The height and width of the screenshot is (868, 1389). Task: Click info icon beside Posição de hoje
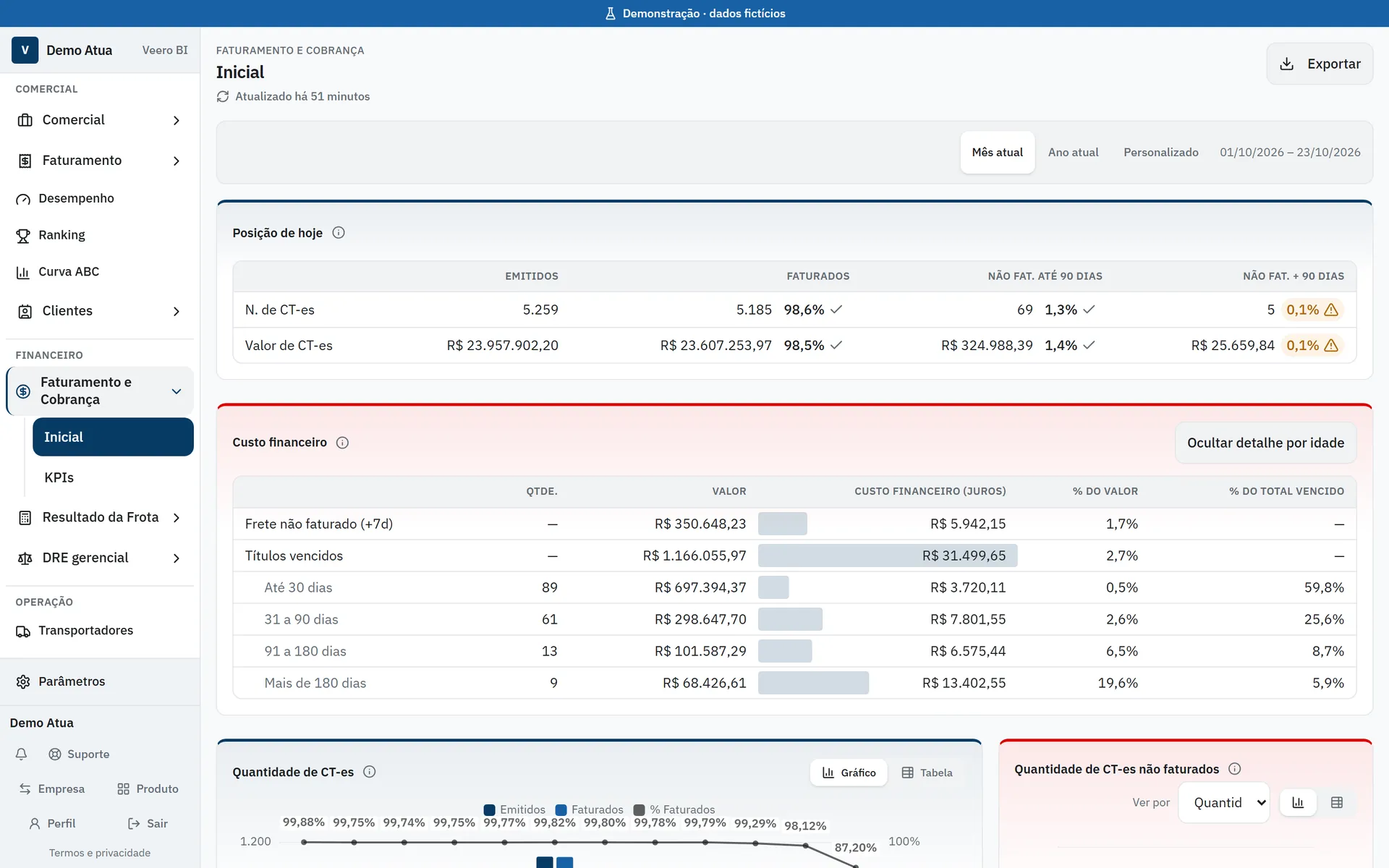pos(339,233)
